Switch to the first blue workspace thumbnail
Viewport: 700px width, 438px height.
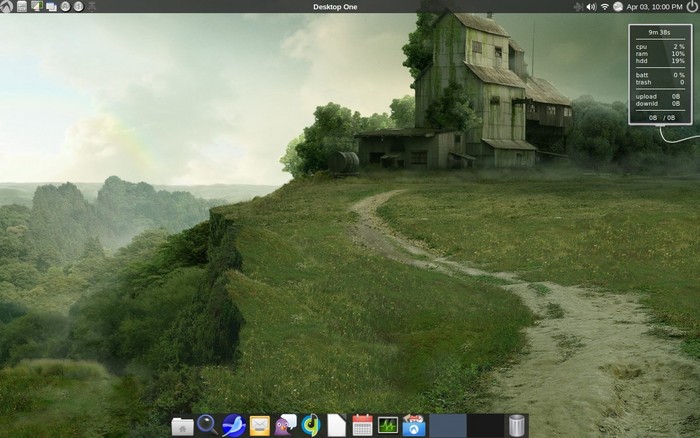pyautogui.click(x=448, y=425)
